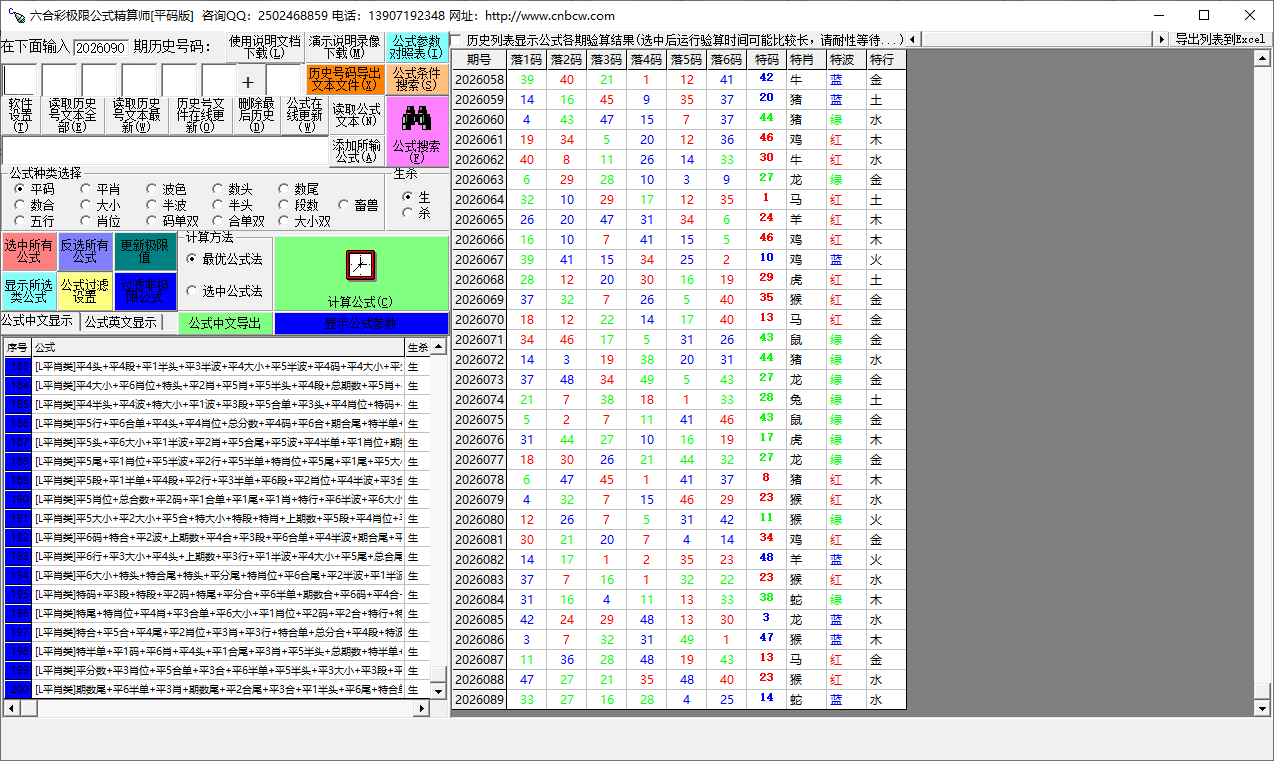Click 公式中文导出 button
This screenshot has width=1274, height=761.
[x=225, y=323]
